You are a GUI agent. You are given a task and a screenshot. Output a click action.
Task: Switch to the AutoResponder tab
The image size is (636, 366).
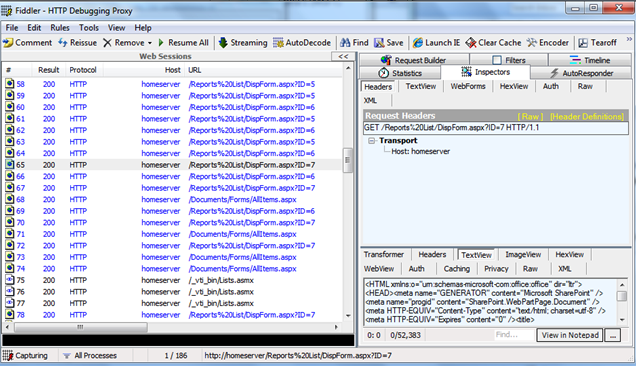click(x=581, y=73)
